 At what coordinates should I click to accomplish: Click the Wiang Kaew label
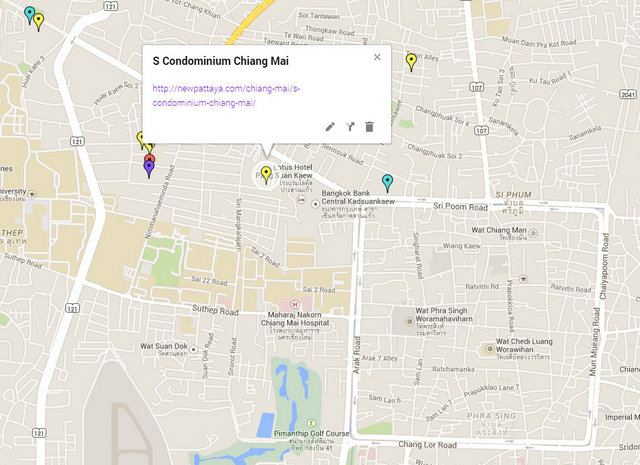(462, 246)
